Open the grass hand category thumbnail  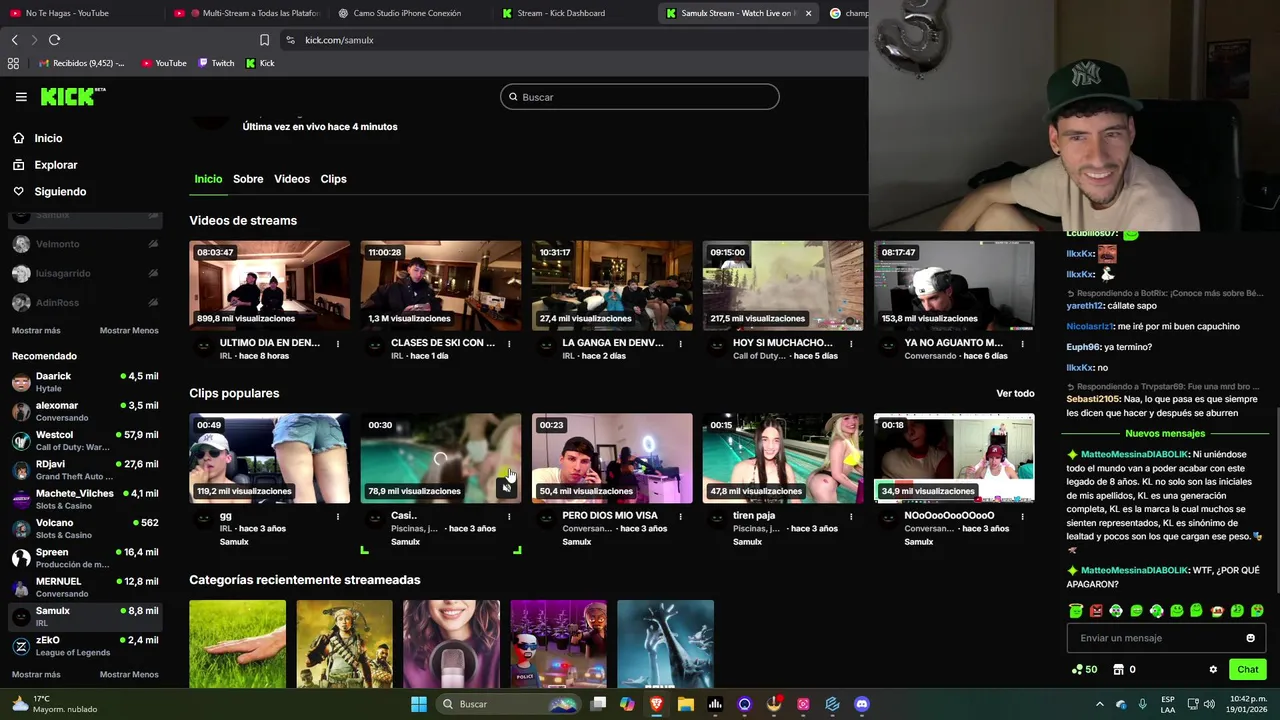point(238,644)
